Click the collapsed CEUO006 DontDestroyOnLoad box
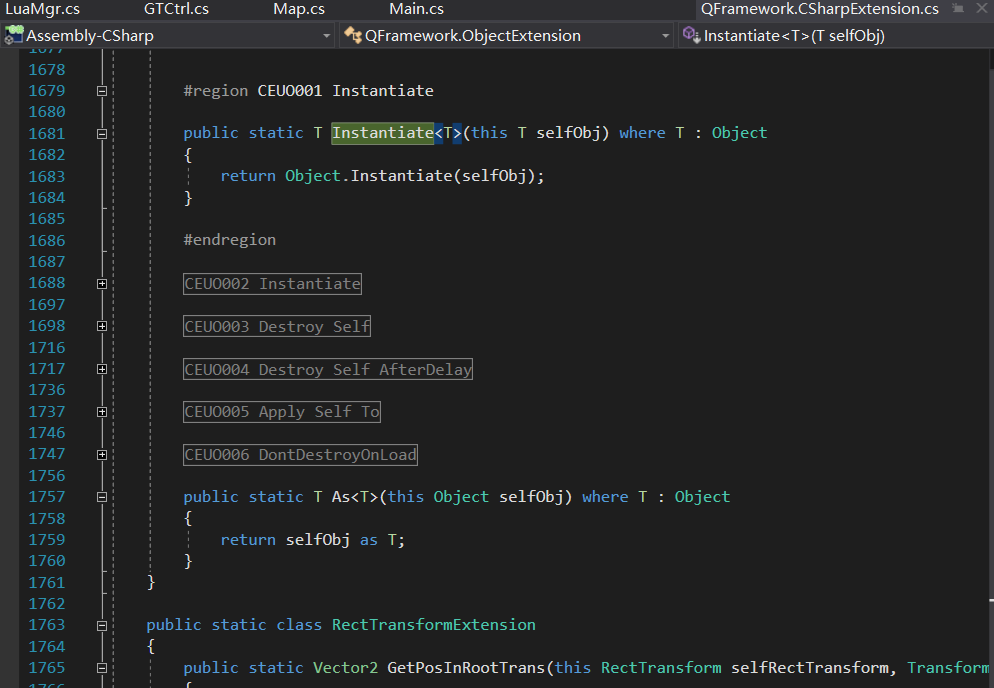994x688 pixels. point(300,455)
